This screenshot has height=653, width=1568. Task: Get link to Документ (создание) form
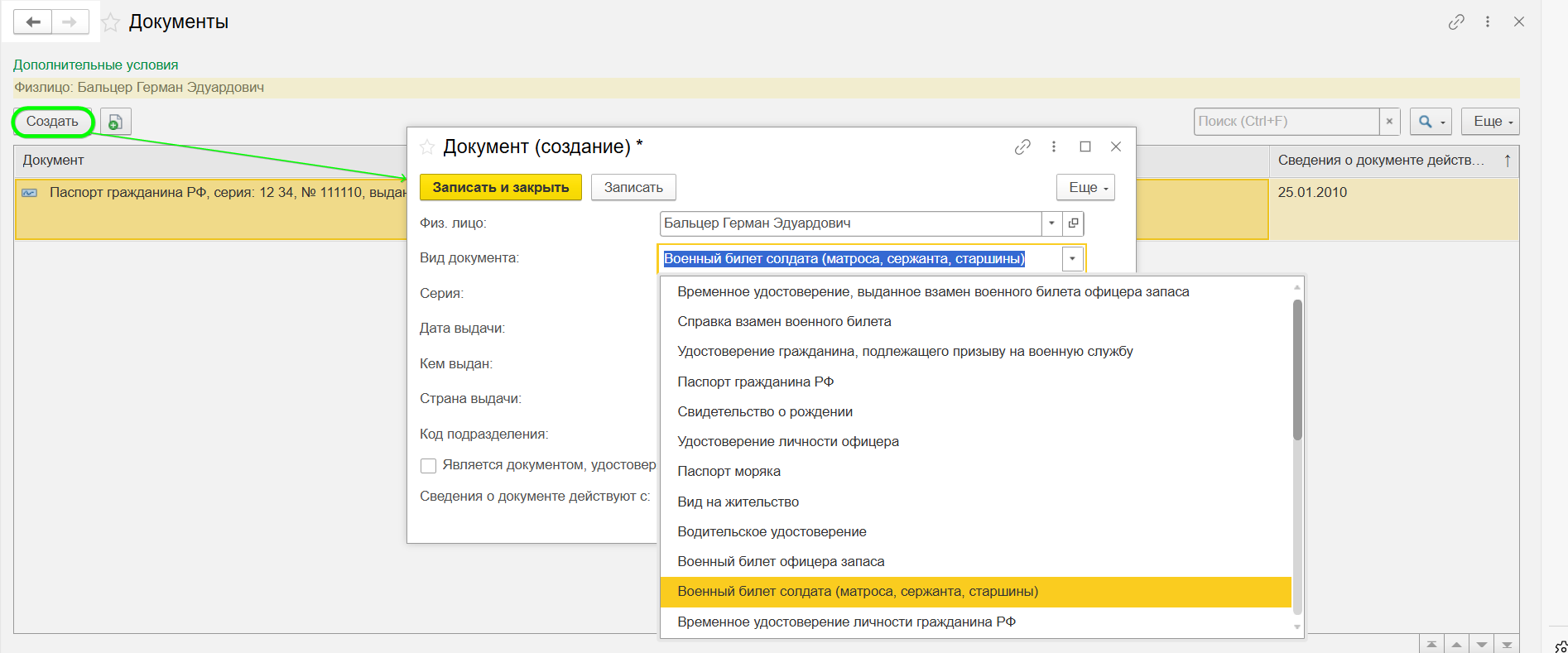(1022, 146)
